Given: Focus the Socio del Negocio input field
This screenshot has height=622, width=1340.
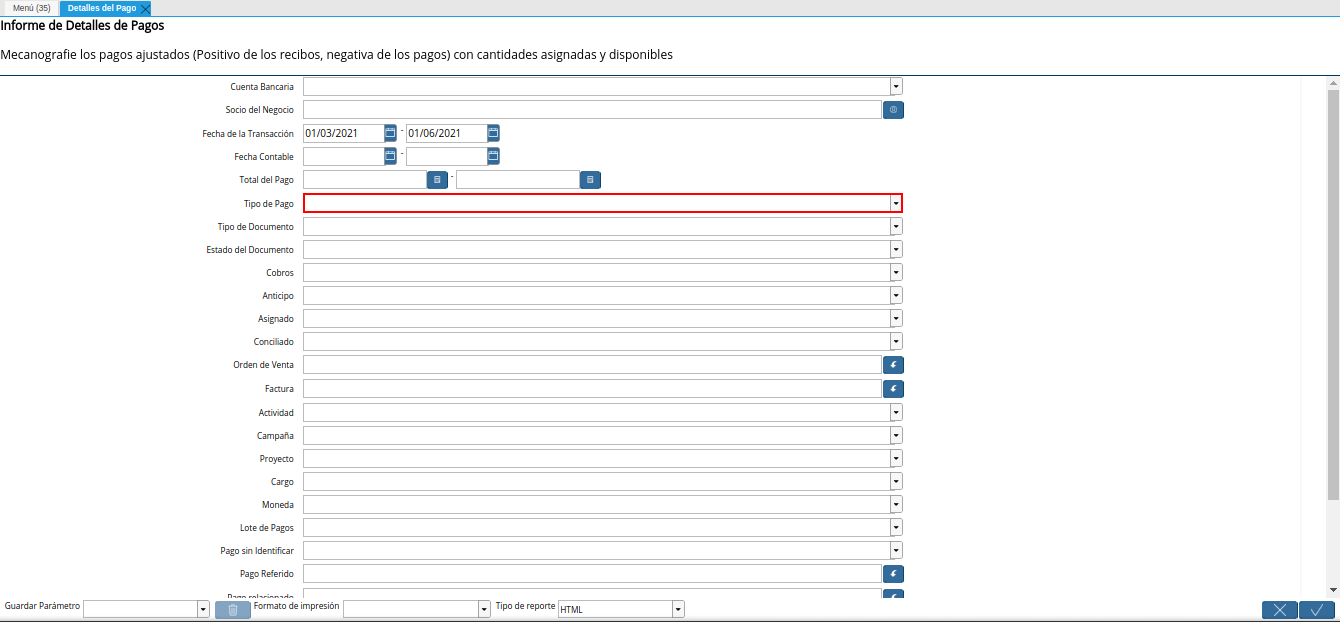Looking at the screenshot, I should click(x=592, y=110).
